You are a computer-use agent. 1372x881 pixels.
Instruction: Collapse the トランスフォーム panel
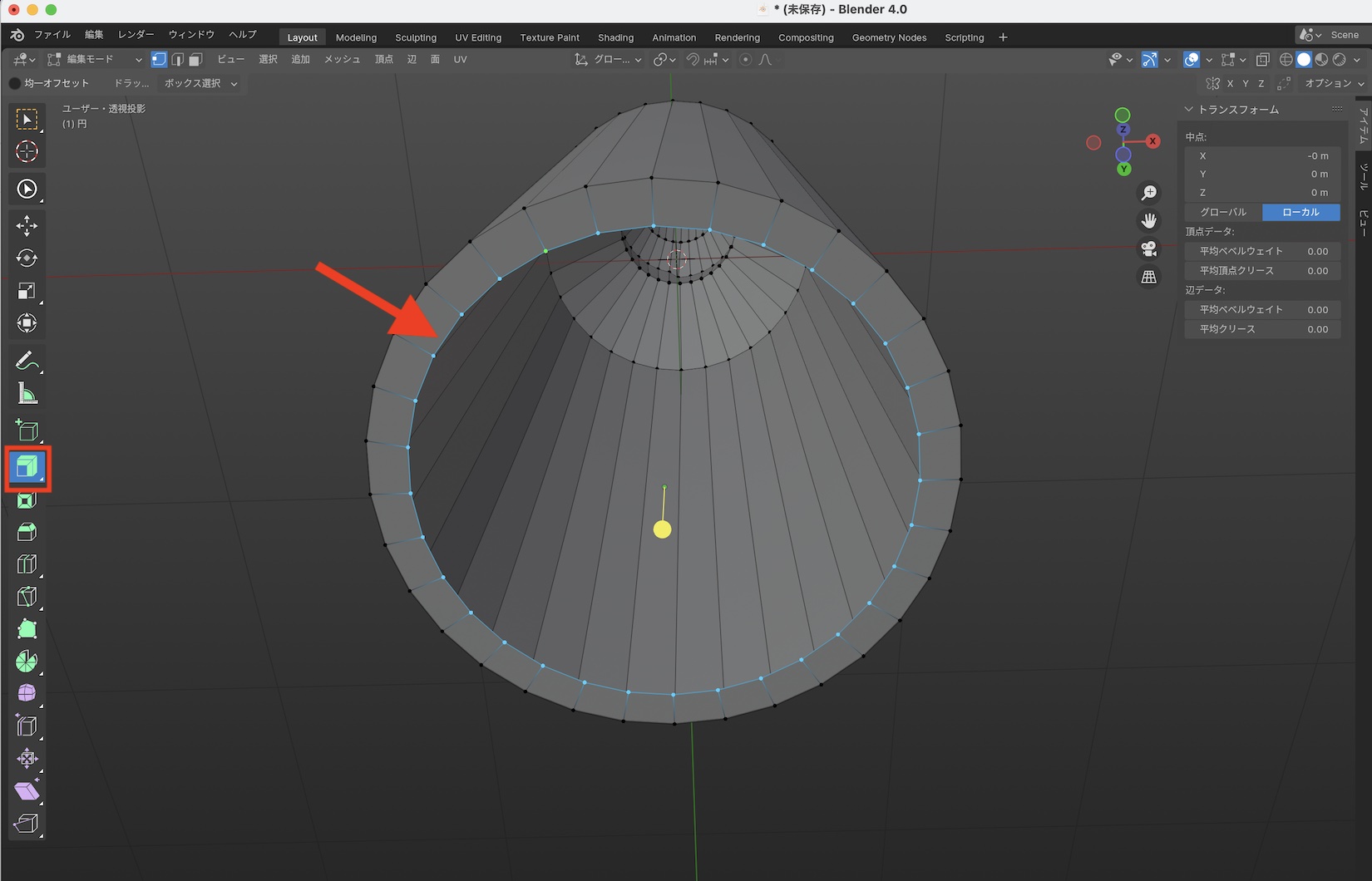pos(1189,110)
